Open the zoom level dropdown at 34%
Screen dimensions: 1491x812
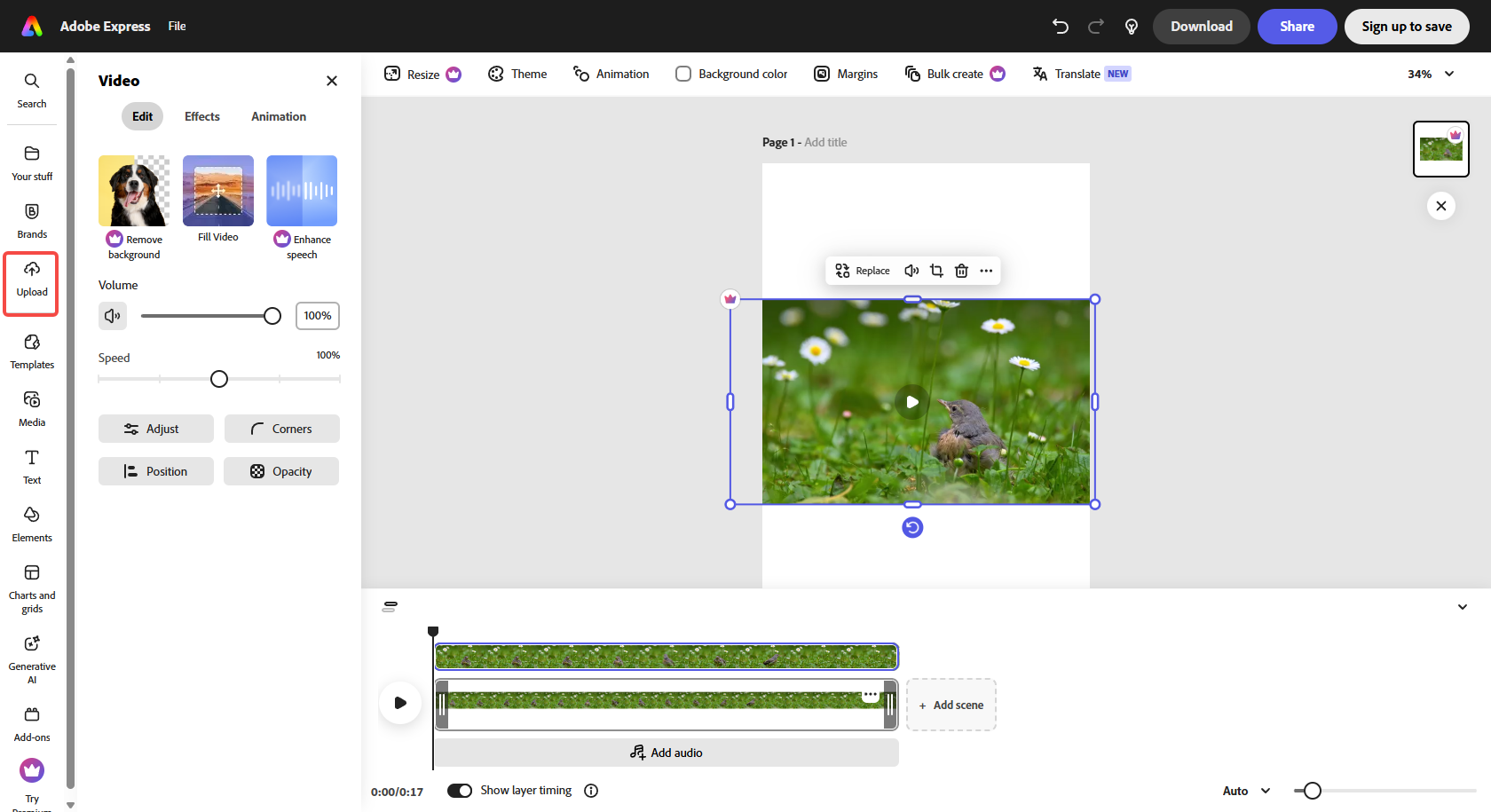coord(1430,74)
